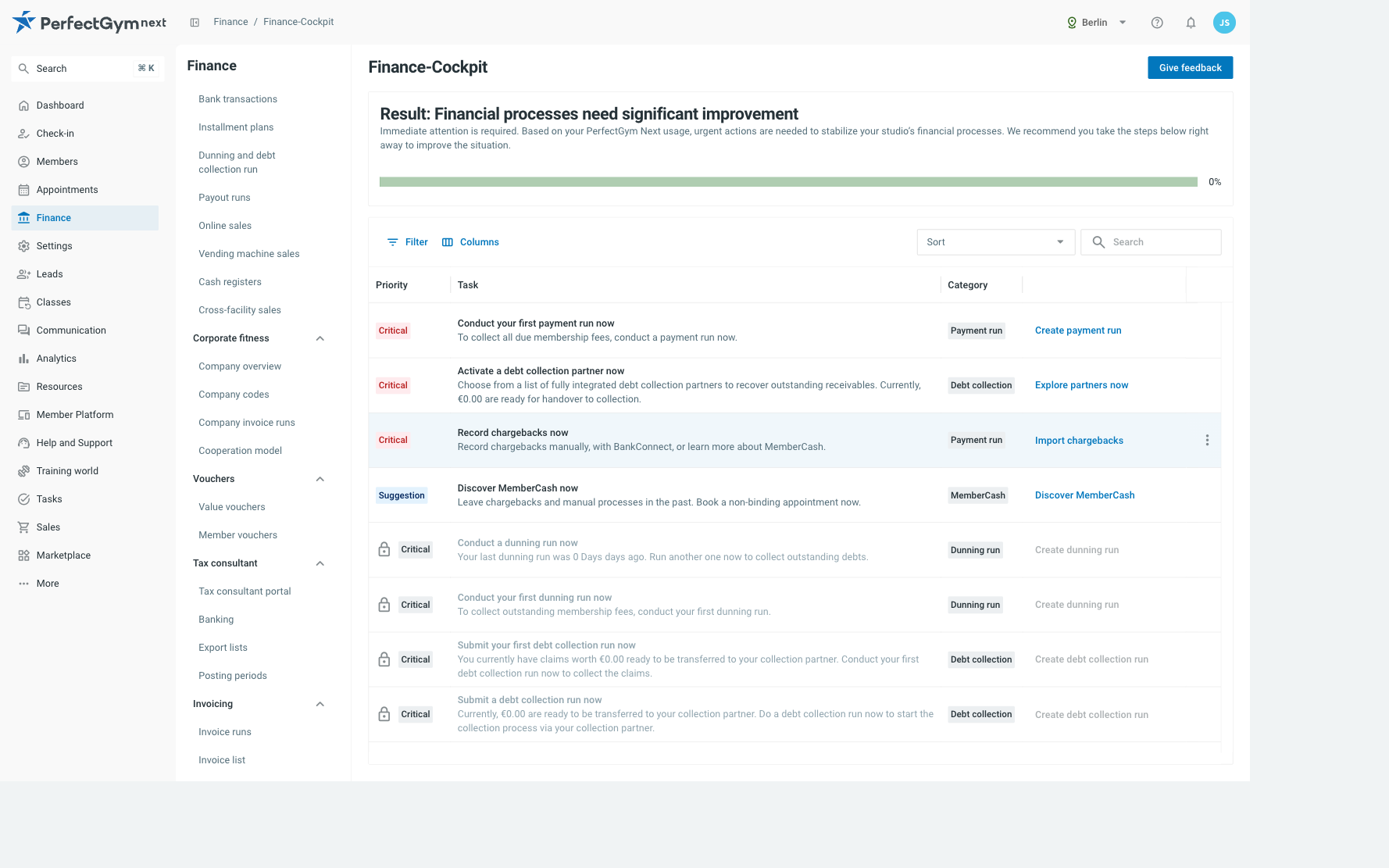Click the Appointments calendar icon
The width and height of the screenshot is (1389, 868).
tap(23, 190)
